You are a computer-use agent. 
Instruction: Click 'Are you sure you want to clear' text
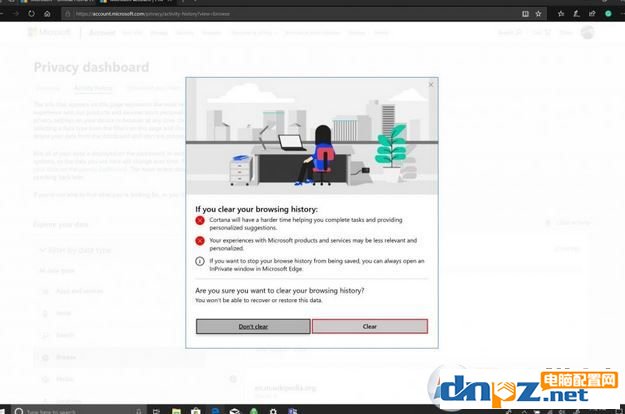click(279, 290)
